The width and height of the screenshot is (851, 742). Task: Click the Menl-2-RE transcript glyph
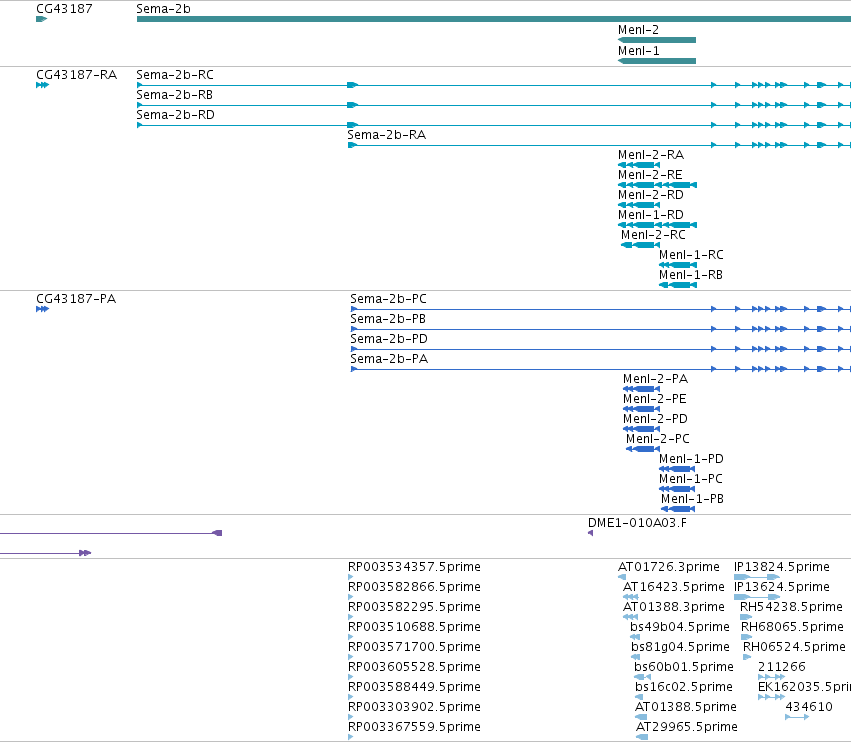coord(657,185)
